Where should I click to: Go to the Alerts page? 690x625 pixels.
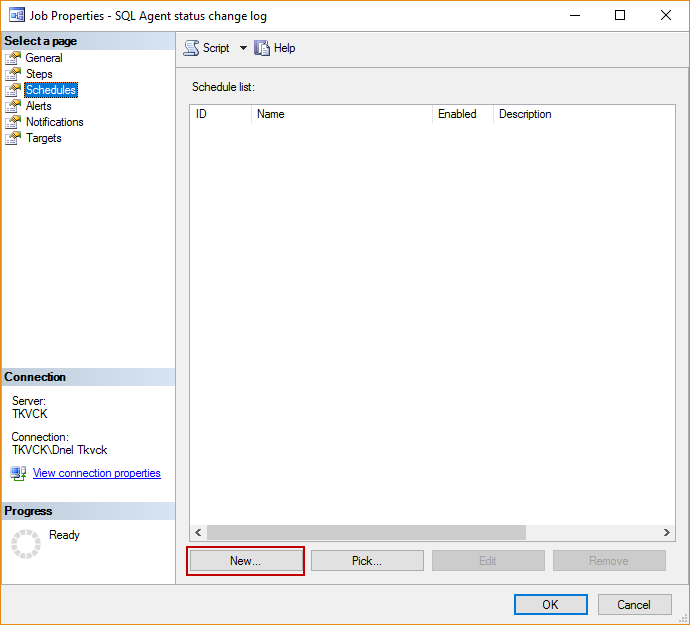coord(38,106)
